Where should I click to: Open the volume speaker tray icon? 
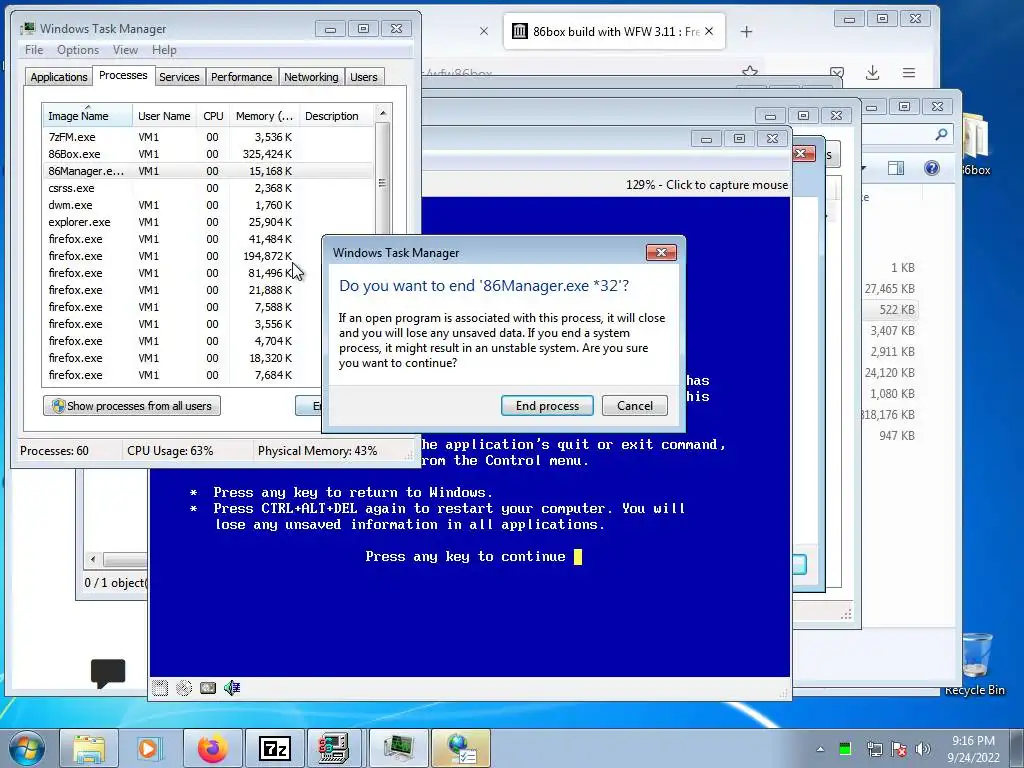pos(923,749)
